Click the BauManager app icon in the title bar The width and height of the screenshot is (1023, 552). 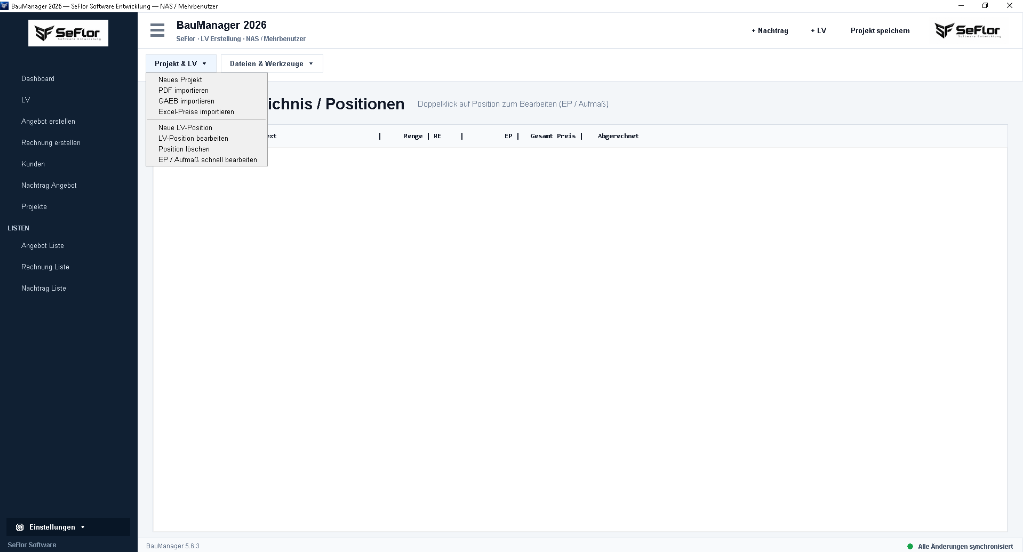click(x=5, y=6)
